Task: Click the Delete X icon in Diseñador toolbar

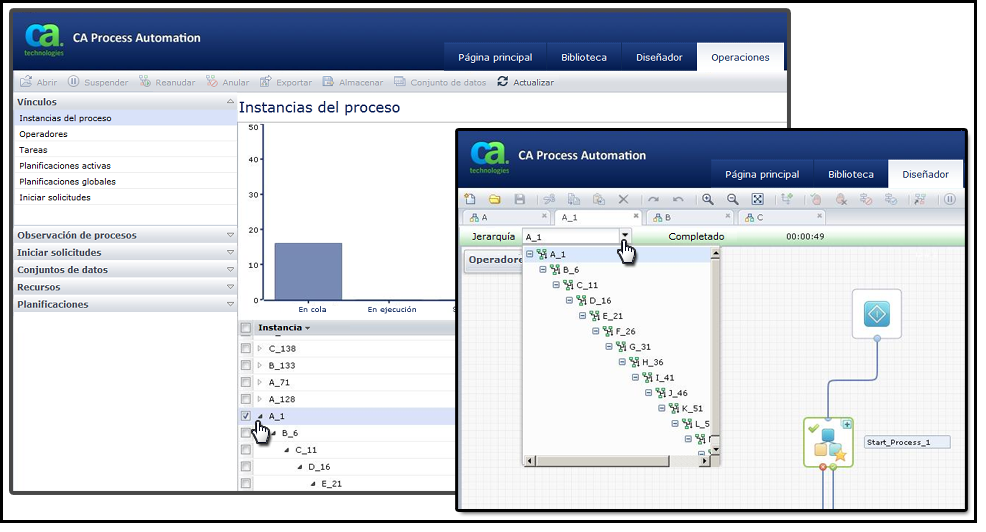Action: 623,199
